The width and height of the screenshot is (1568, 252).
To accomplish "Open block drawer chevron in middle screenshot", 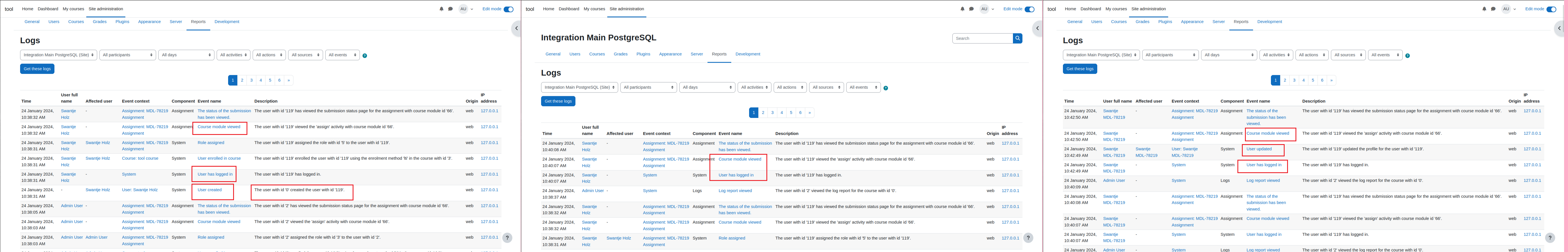I will [1037, 28].
